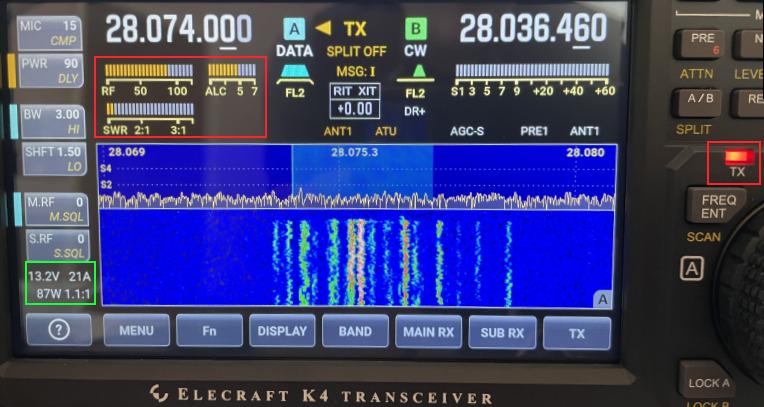Tap the VFO B indicator icon
Image resolution: width=764 pixels, height=407 pixels.
[415, 28]
